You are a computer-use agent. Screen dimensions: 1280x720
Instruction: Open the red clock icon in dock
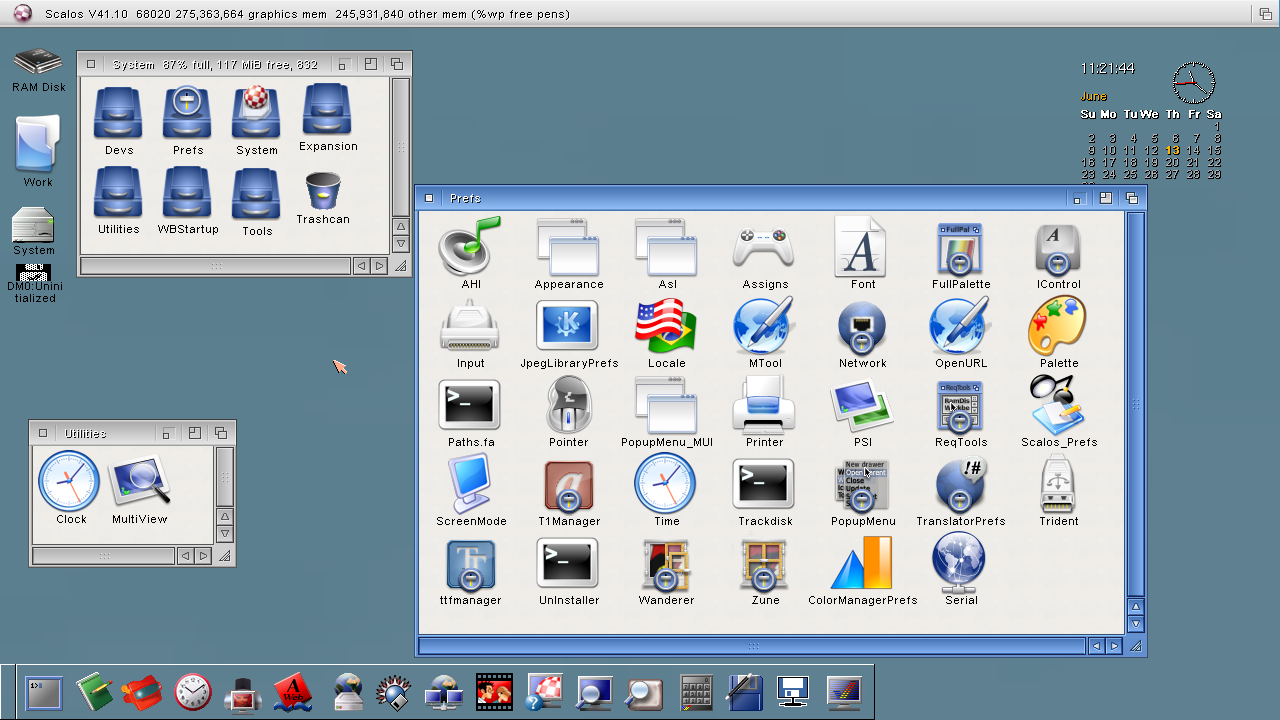tap(193, 692)
